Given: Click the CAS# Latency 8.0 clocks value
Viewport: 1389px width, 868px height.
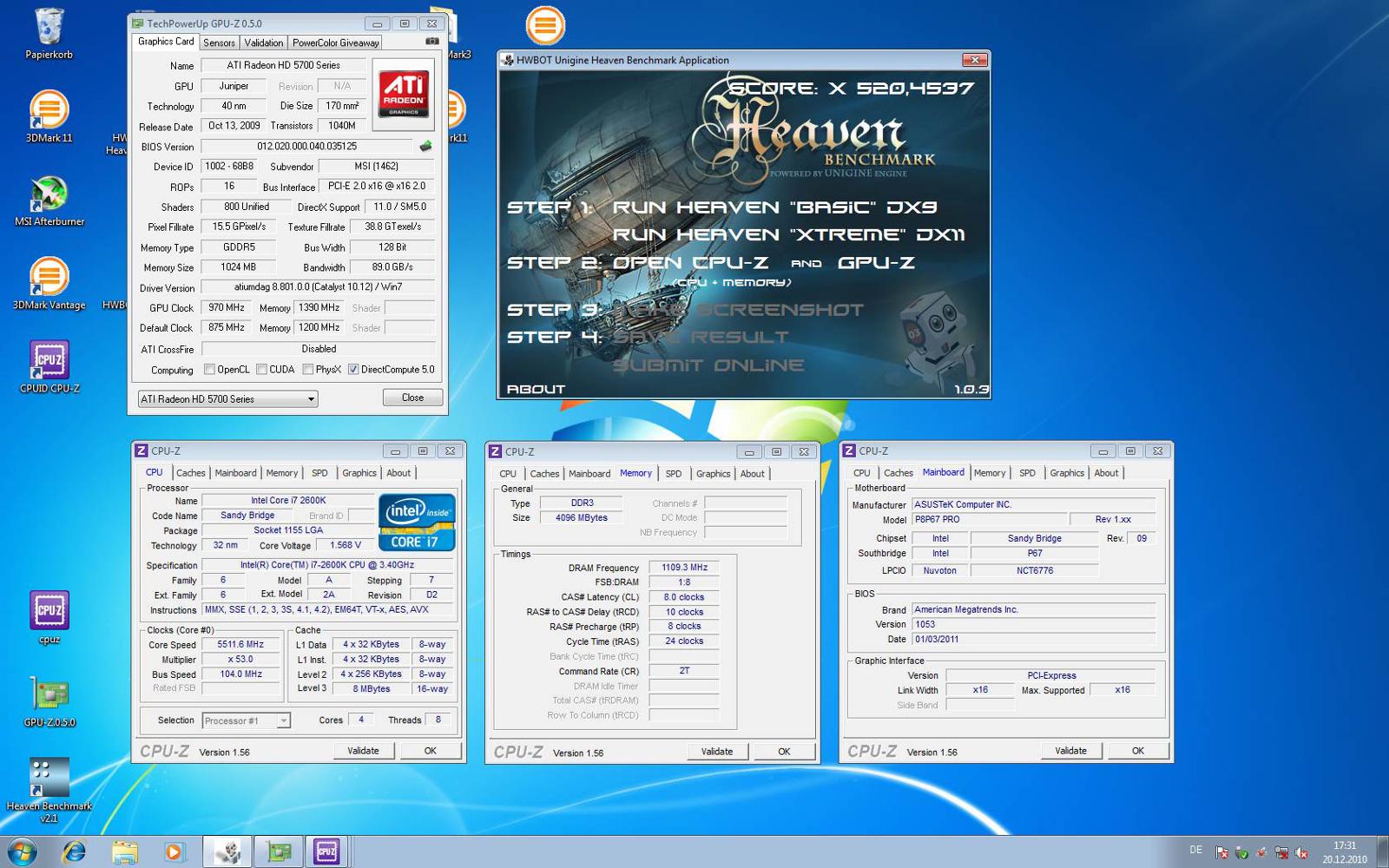Looking at the screenshot, I should coord(684,597).
